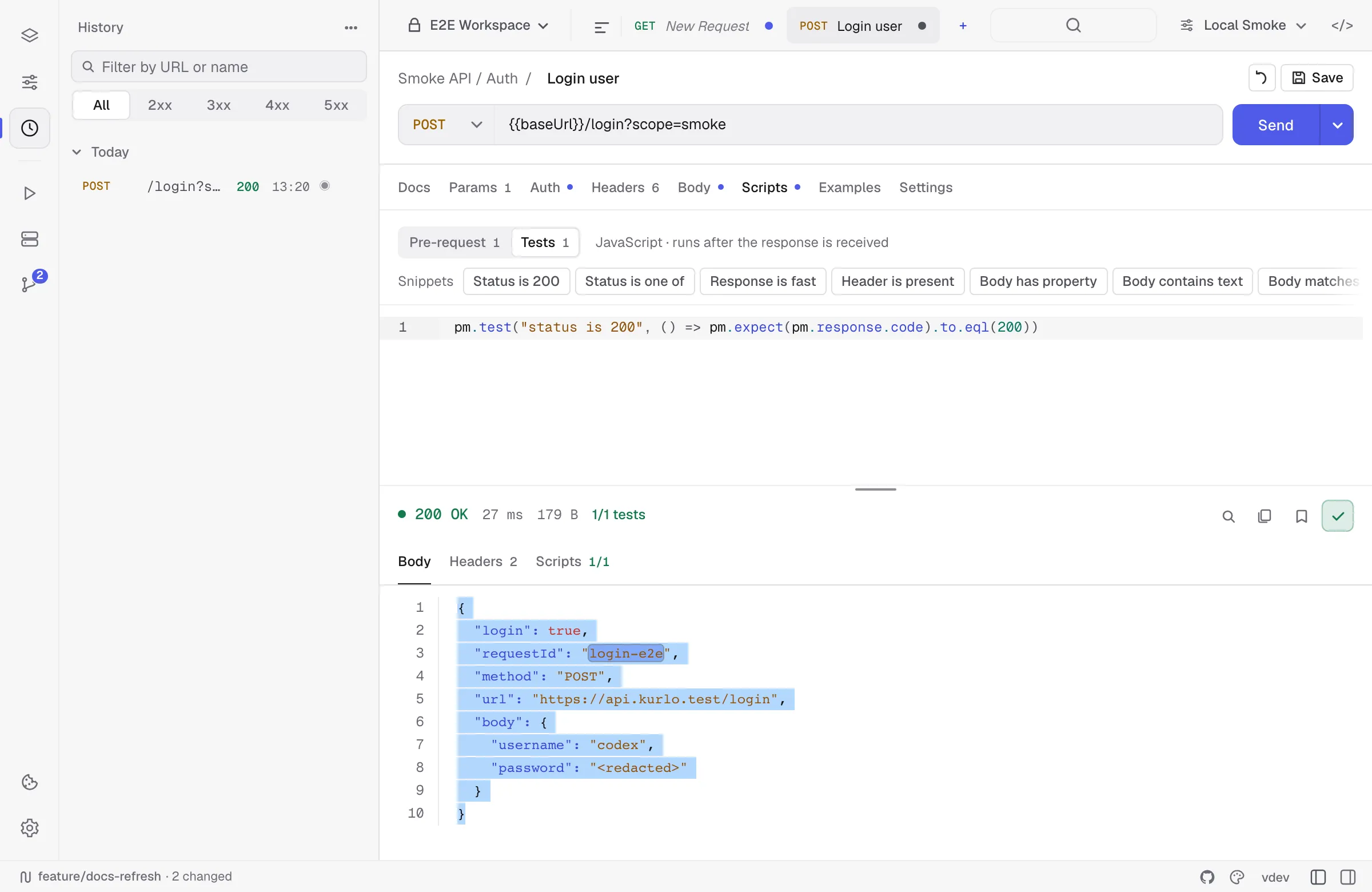
Task: Search inside the response body
Action: 1229,516
